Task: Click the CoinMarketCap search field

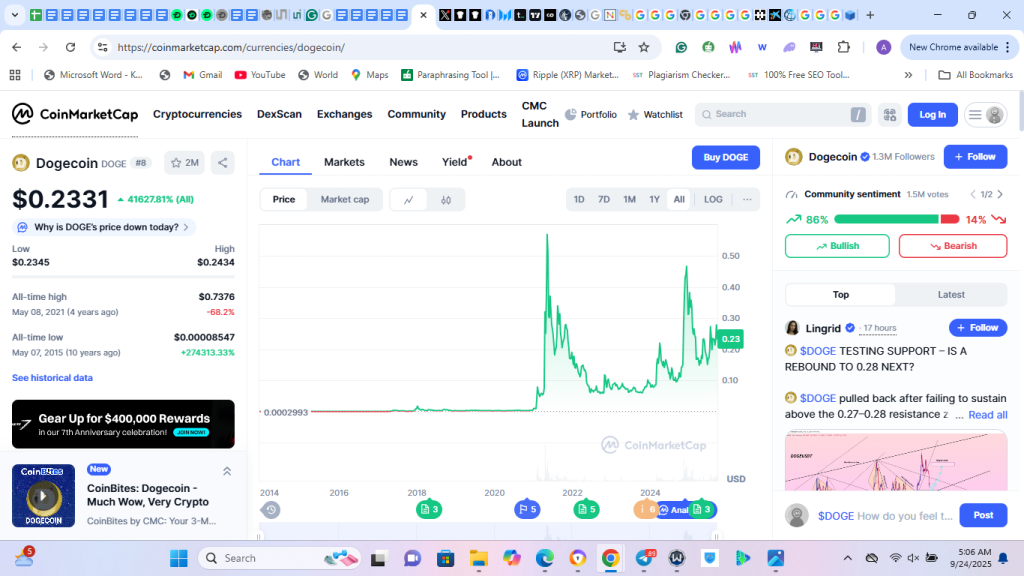Action: click(x=782, y=114)
